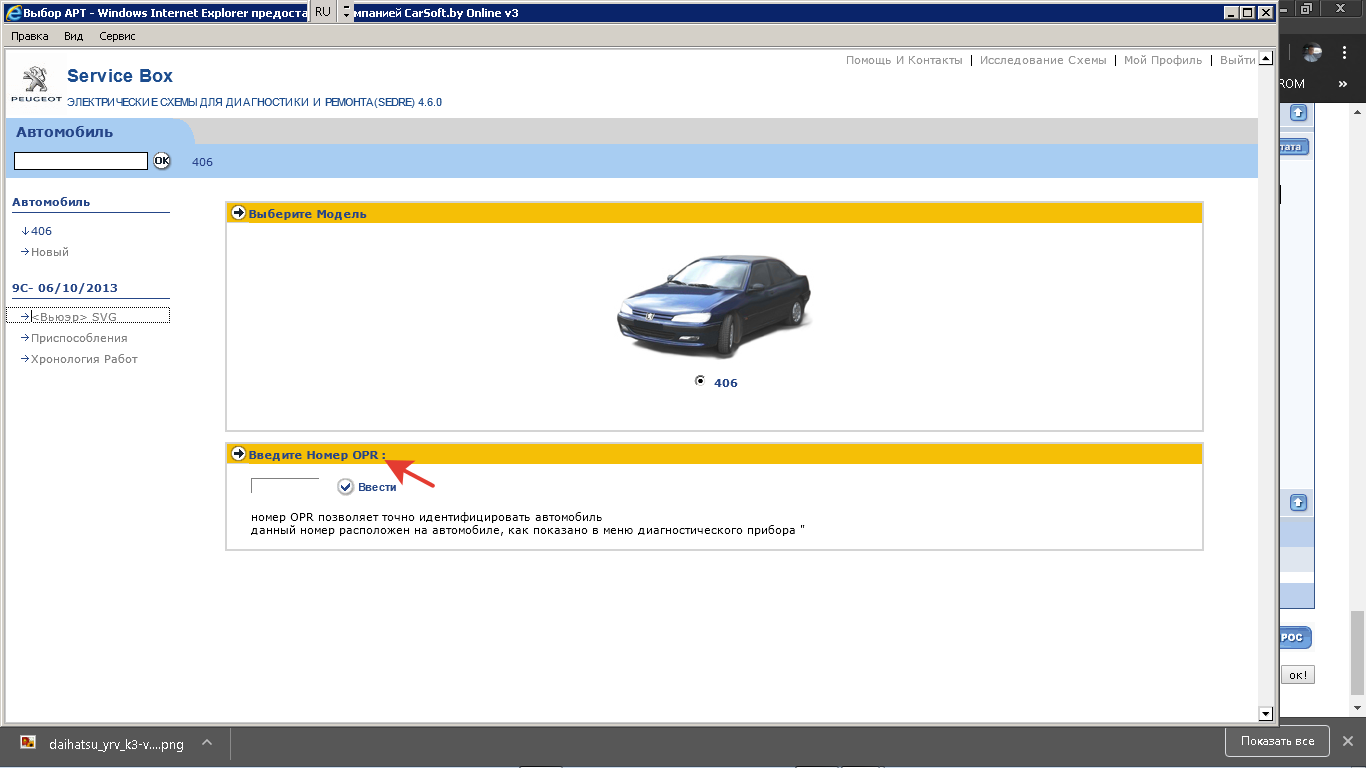
Task: Click profile avatar in background browser
Action: click(x=1312, y=53)
